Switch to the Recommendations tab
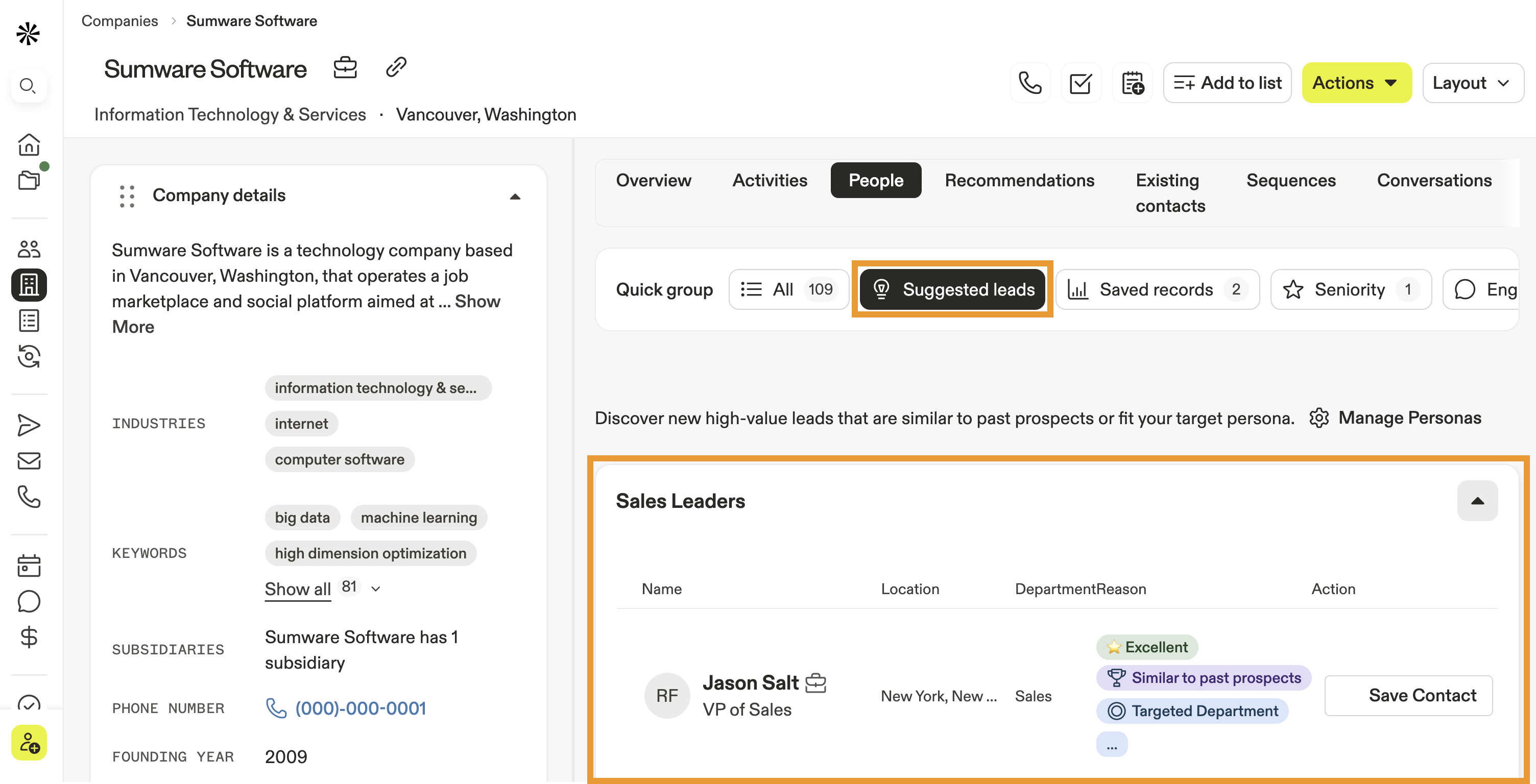 pos(1019,180)
